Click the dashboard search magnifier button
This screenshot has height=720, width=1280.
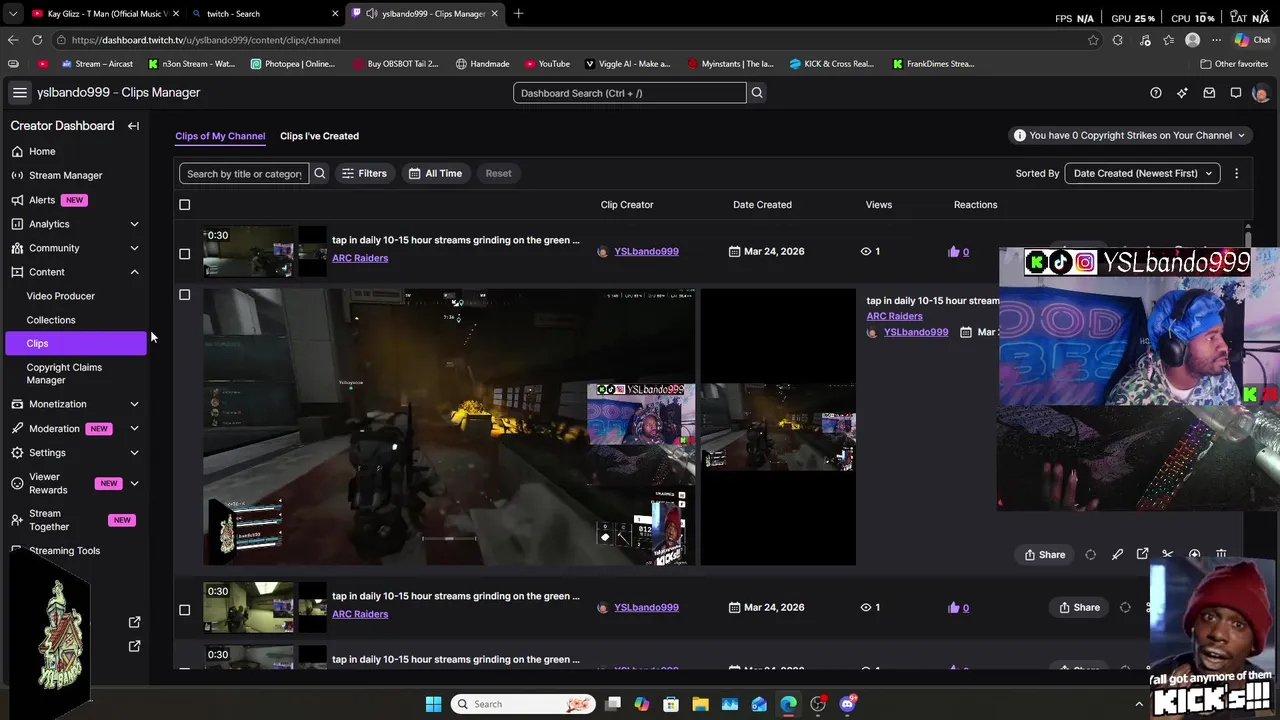point(757,93)
